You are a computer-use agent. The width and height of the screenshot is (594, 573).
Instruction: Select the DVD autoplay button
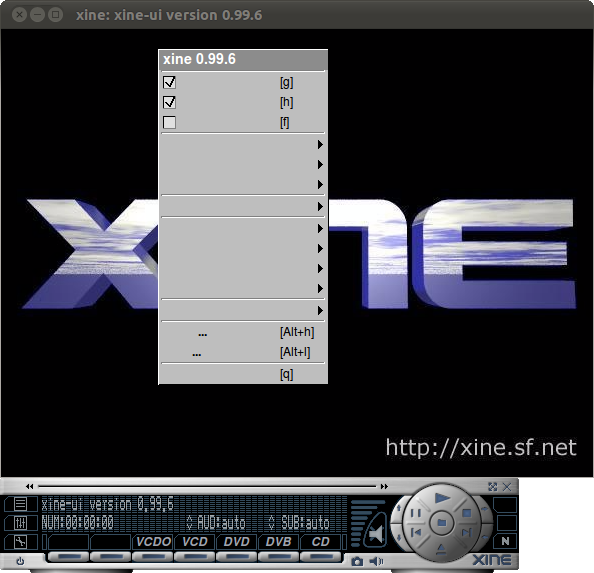click(x=236, y=542)
